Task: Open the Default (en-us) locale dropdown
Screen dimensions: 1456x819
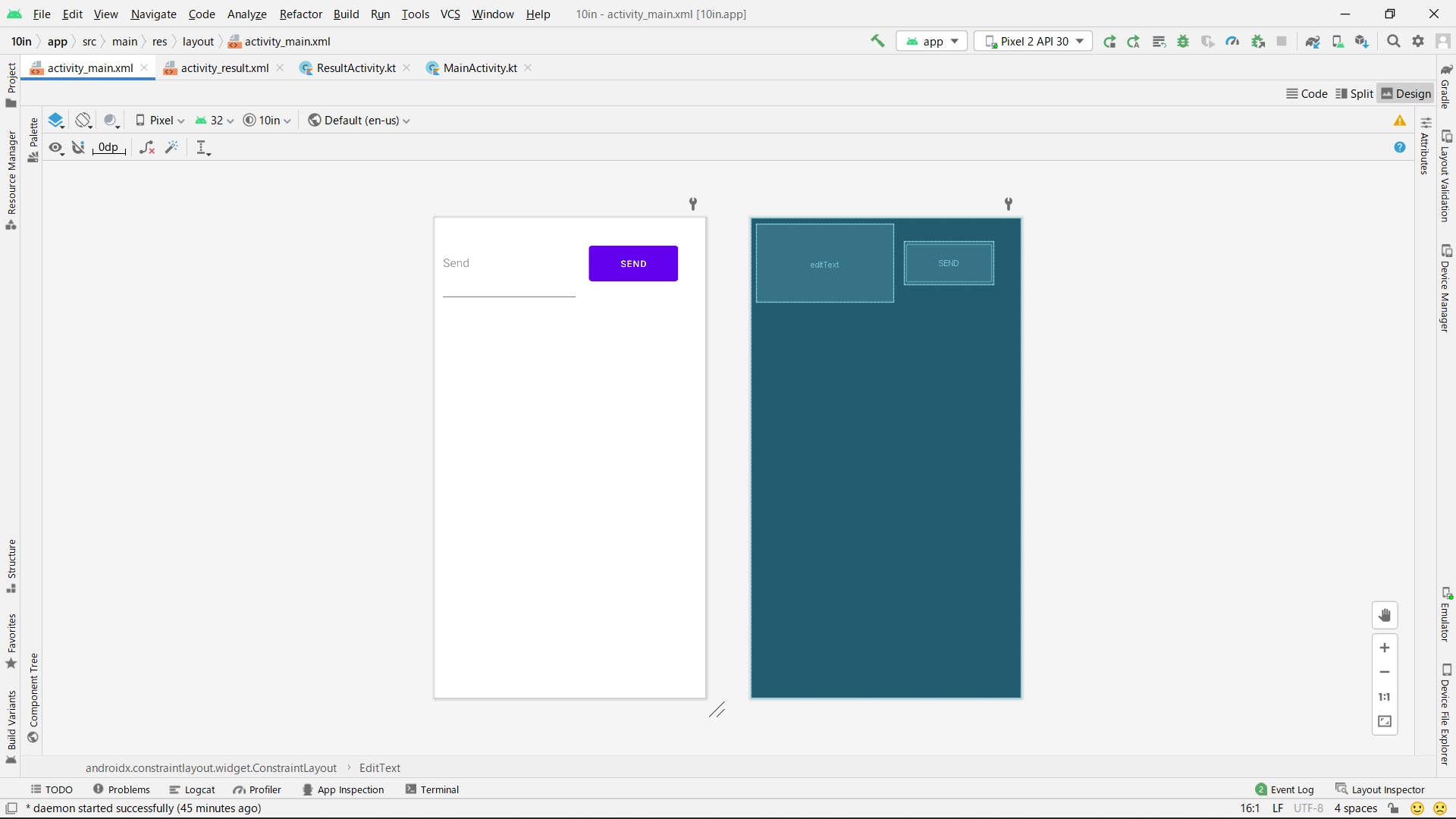Action: pyautogui.click(x=359, y=121)
